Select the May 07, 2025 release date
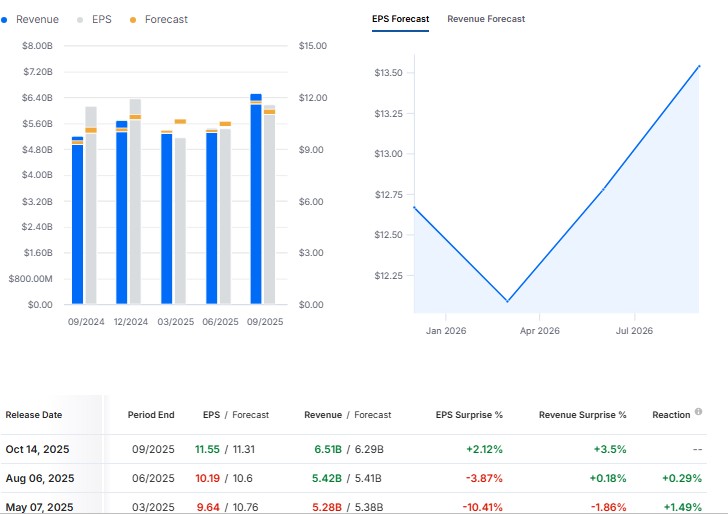 click(x=39, y=505)
